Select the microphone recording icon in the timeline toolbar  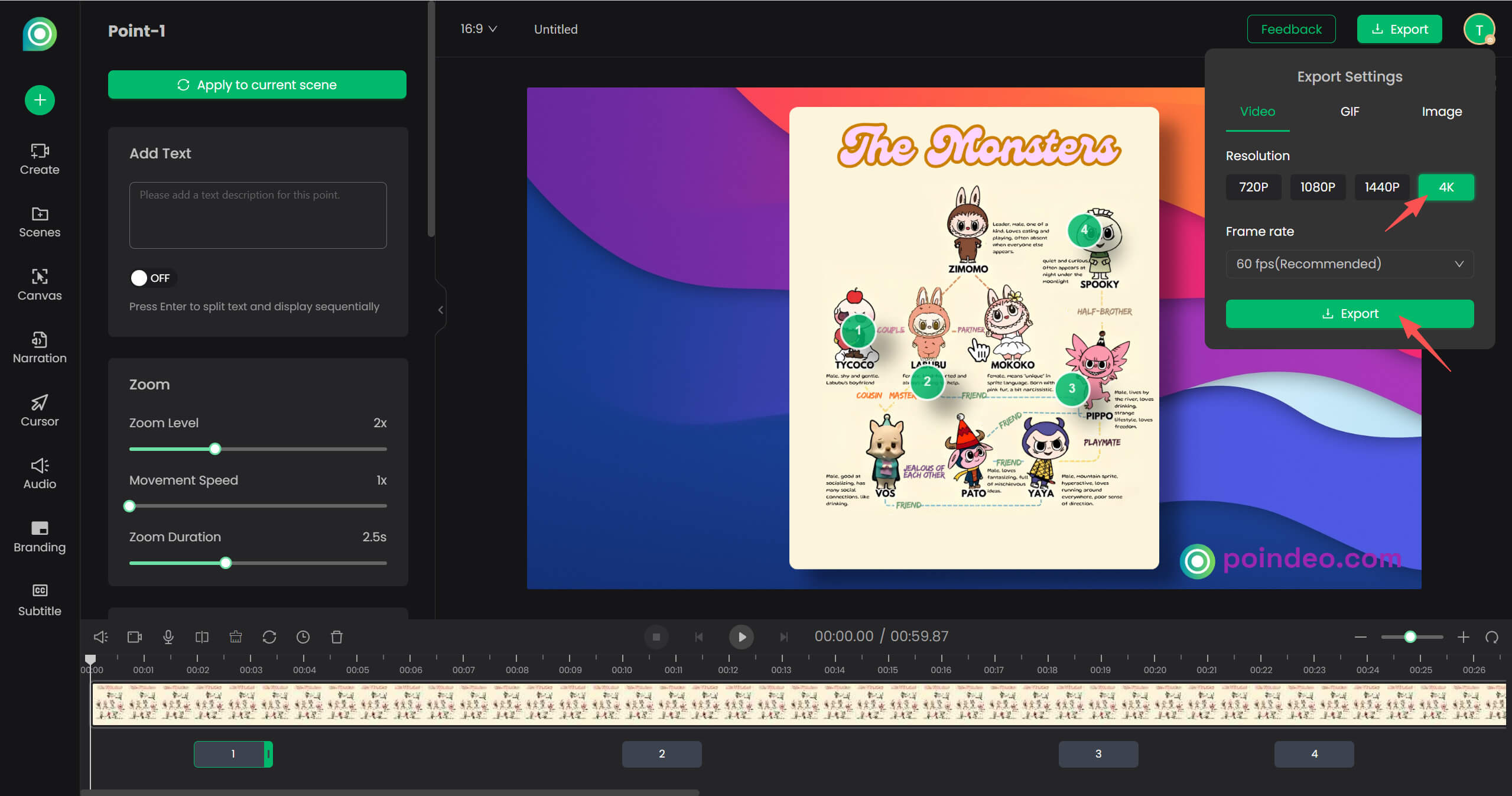168,636
